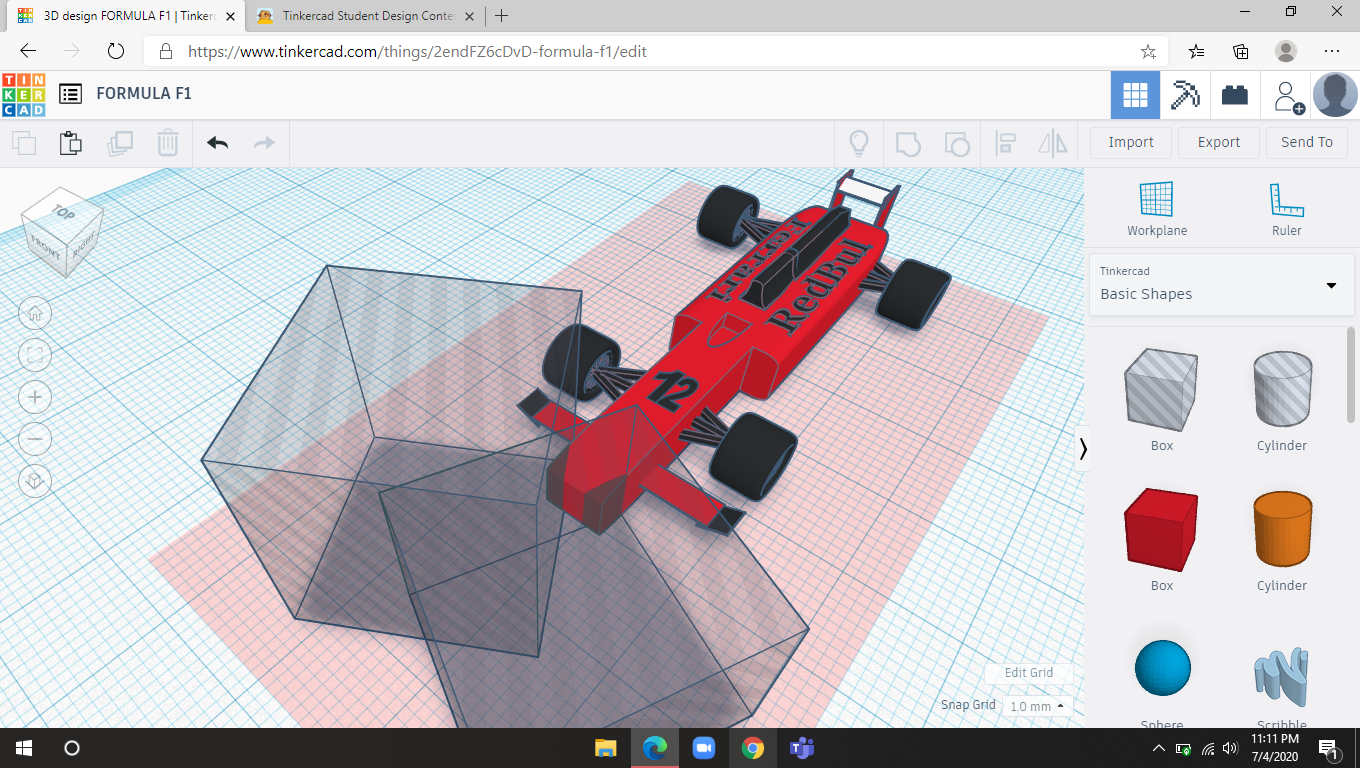Open the Tinkercad main menu beside the logo
Image resolution: width=1360 pixels, height=768 pixels.
69,93
